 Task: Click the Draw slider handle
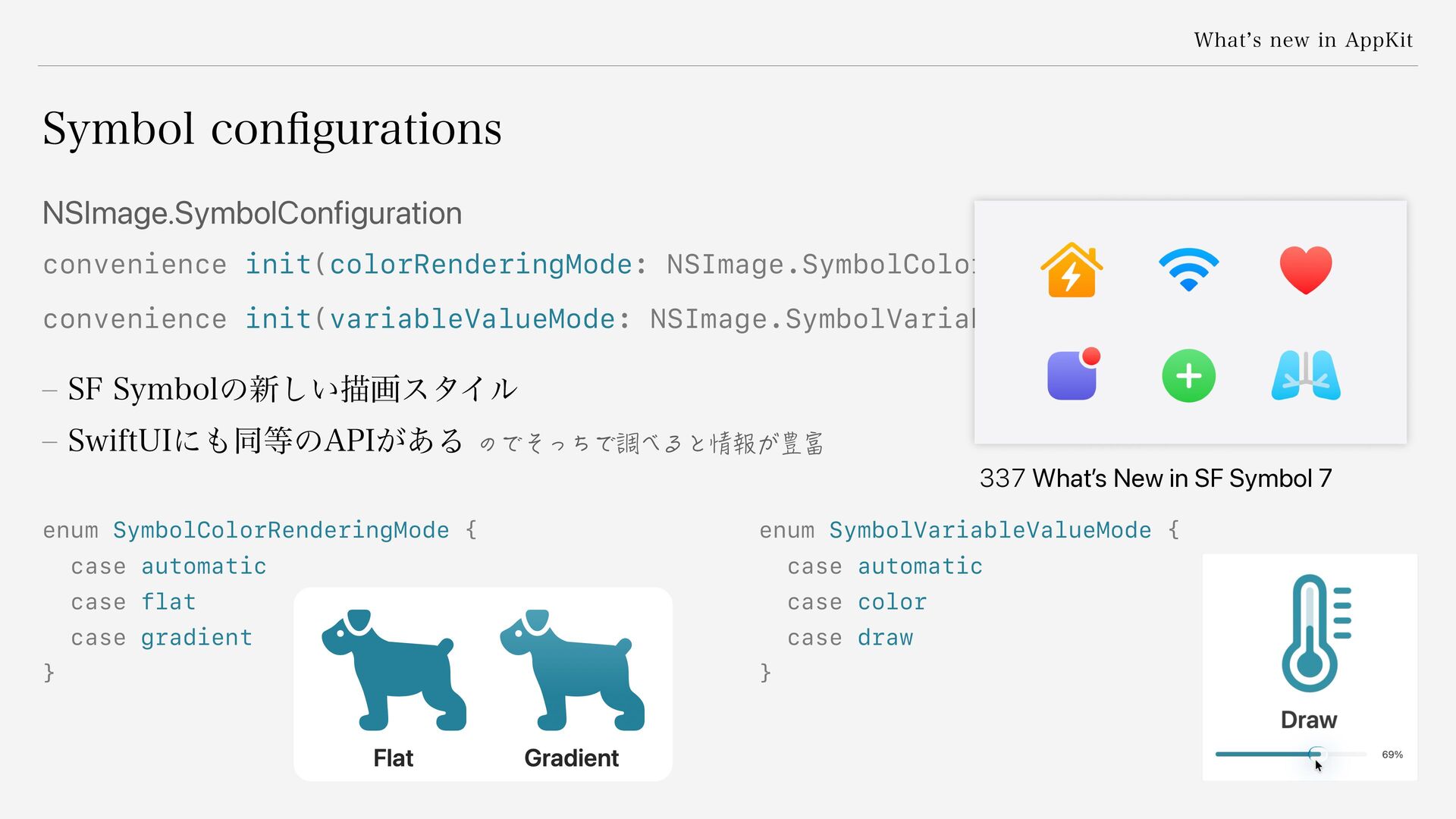tap(1316, 754)
